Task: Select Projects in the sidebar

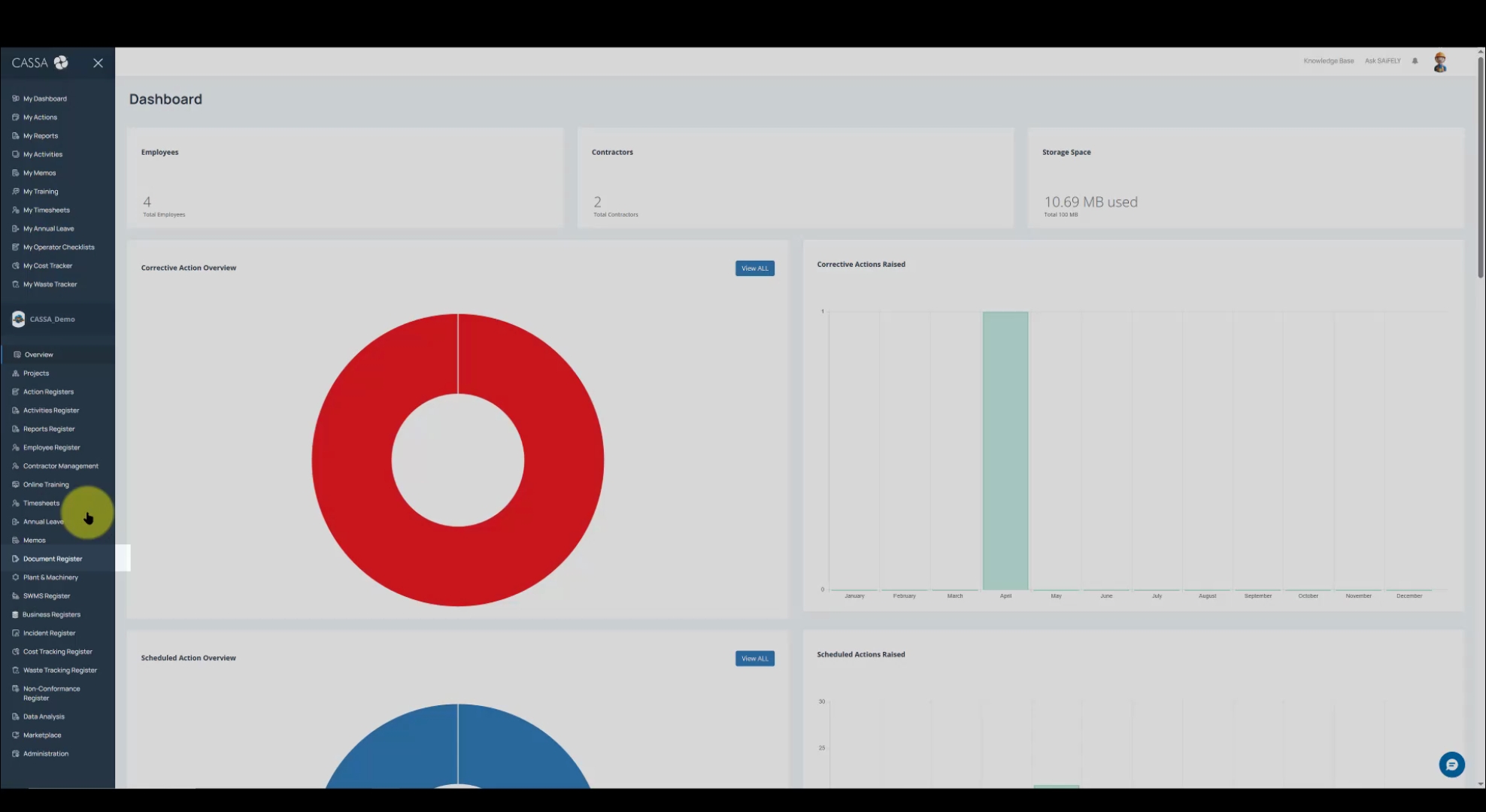Action: click(35, 373)
